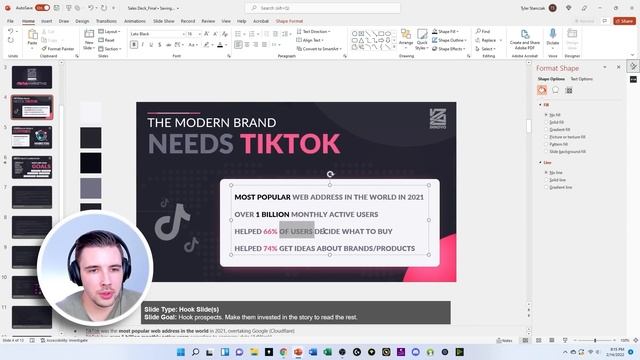
Task: Open the Shape Format ribbon tab
Action: (x=289, y=21)
